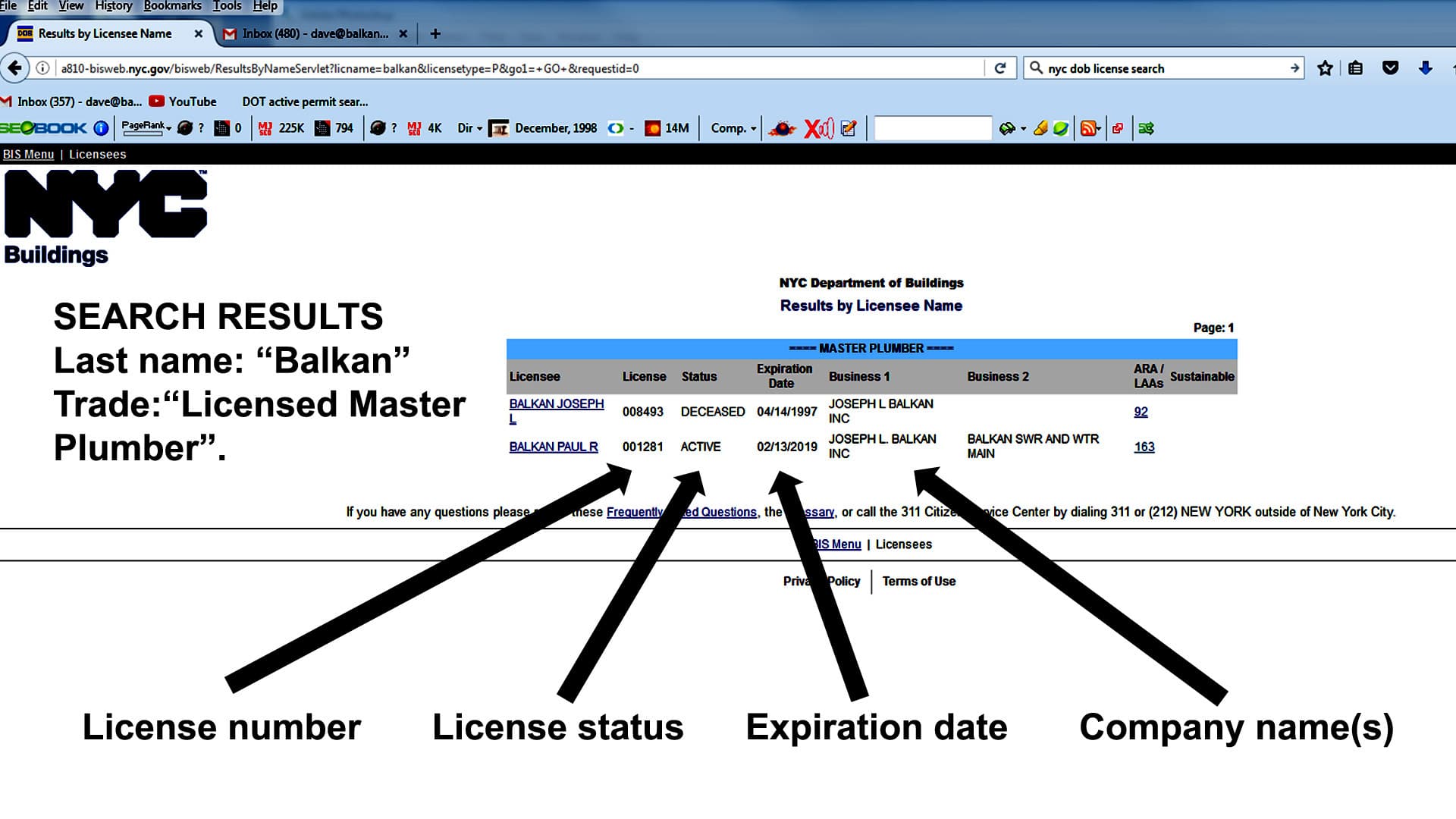Click the RSS feed toolbar icon
Viewport: 1456px width, 819px height.
tap(1089, 128)
